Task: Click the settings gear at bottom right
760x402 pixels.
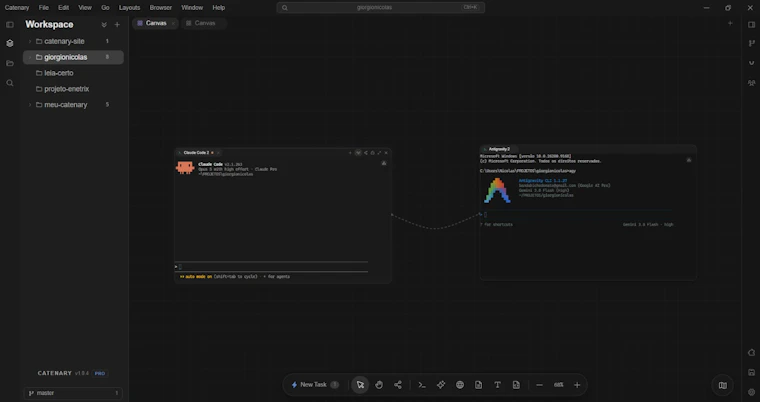Action: click(x=751, y=392)
